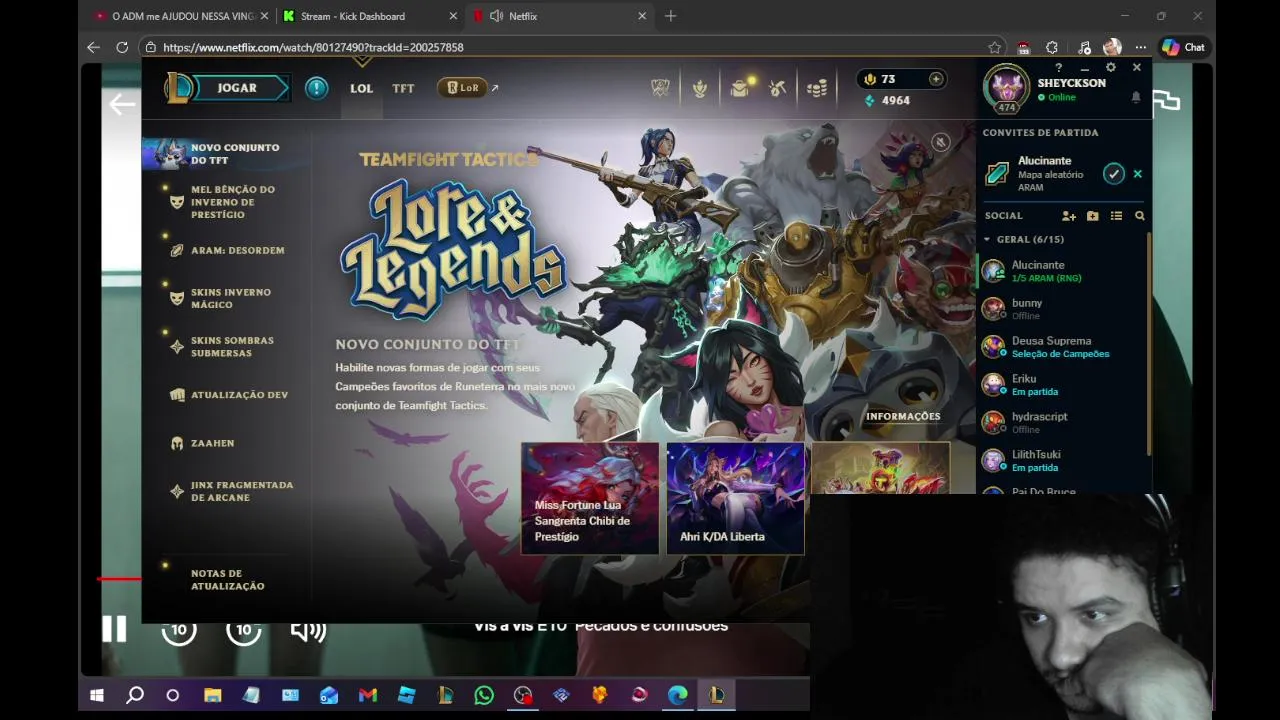Open Notas de Atualização patch notes
Image resolution: width=1280 pixels, height=720 pixels.
coord(227,580)
